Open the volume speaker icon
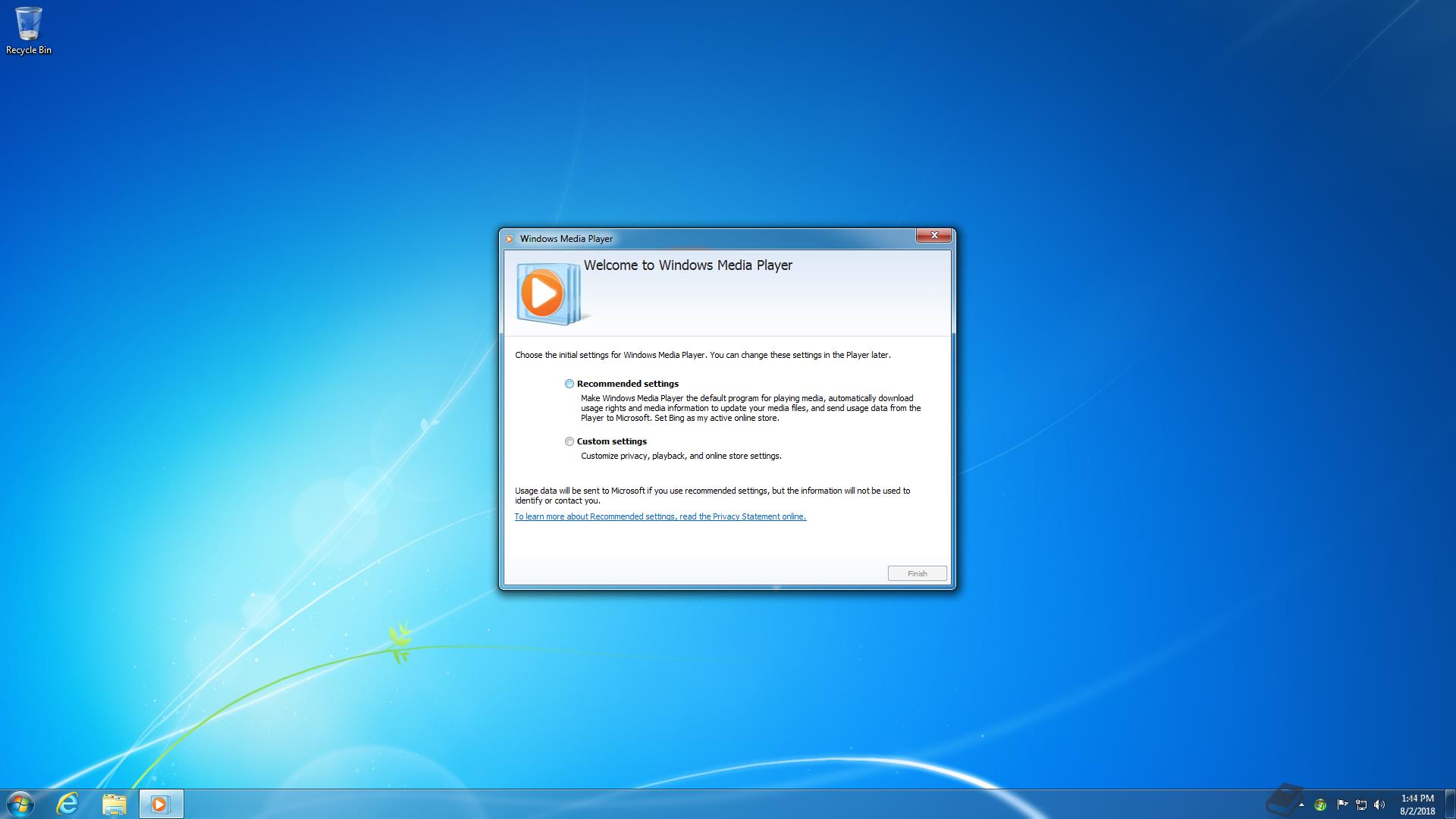 [1379, 805]
